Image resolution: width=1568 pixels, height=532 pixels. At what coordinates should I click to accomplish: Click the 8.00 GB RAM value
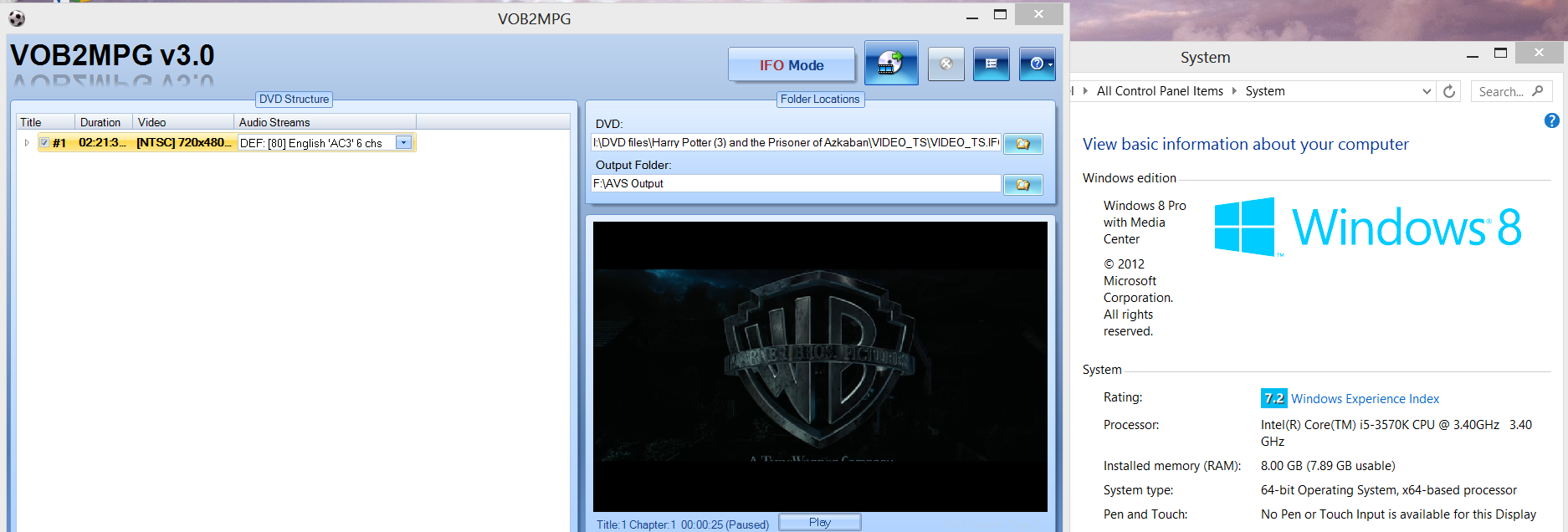pyautogui.click(x=1328, y=466)
